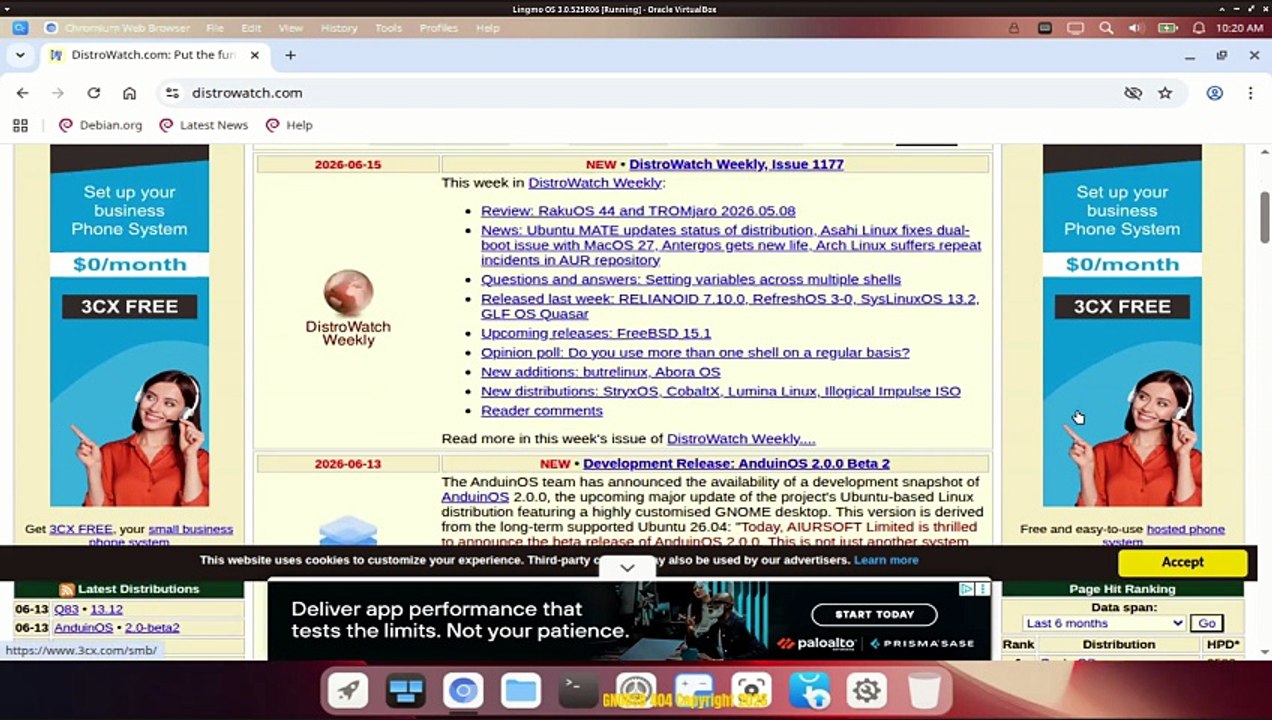Click the clock showing 10:20 AM
Image resolution: width=1272 pixels, height=720 pixels.
click(x=1240, y=28)
